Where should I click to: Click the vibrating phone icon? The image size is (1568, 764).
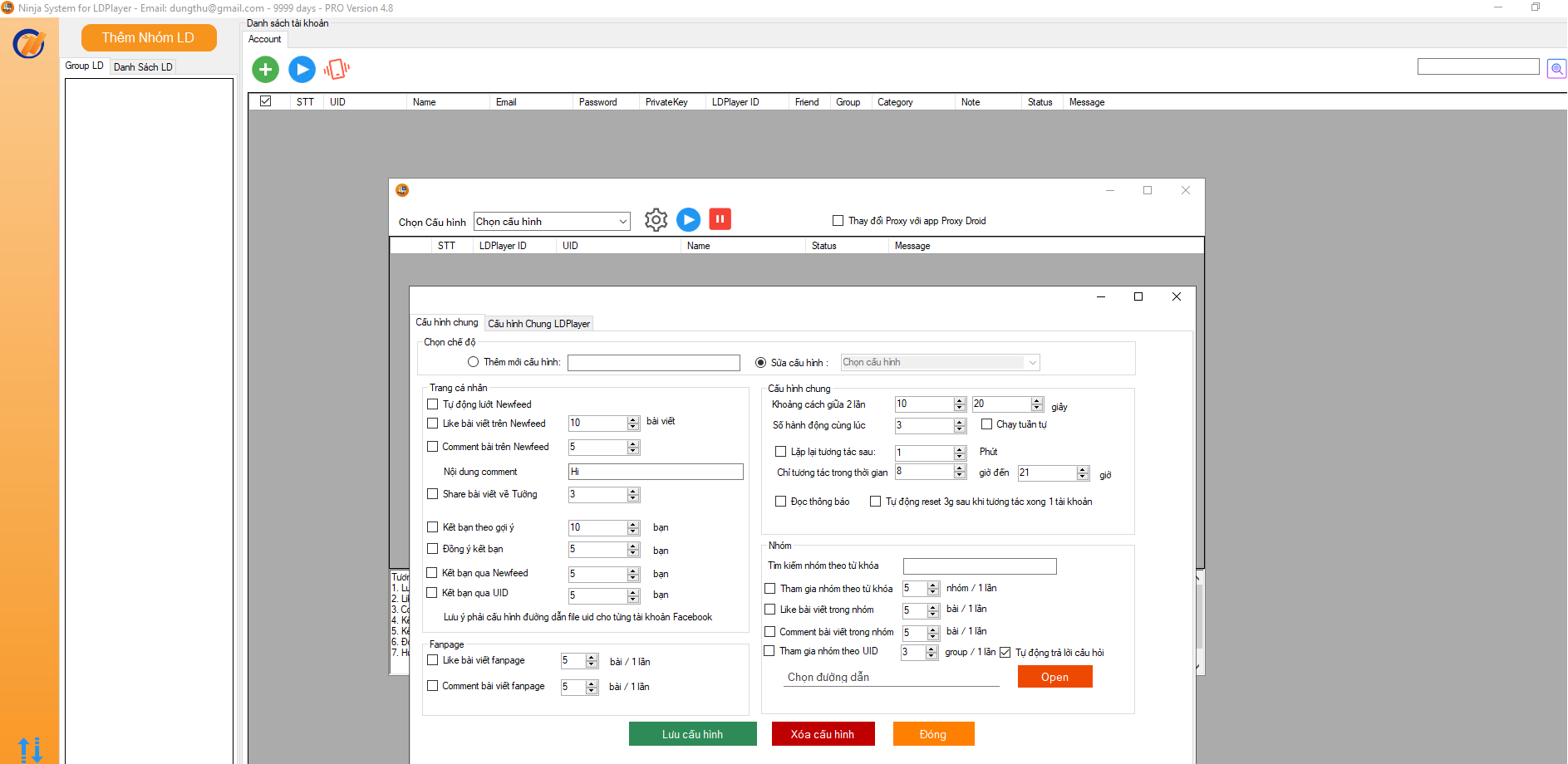(x=337, y=69)
